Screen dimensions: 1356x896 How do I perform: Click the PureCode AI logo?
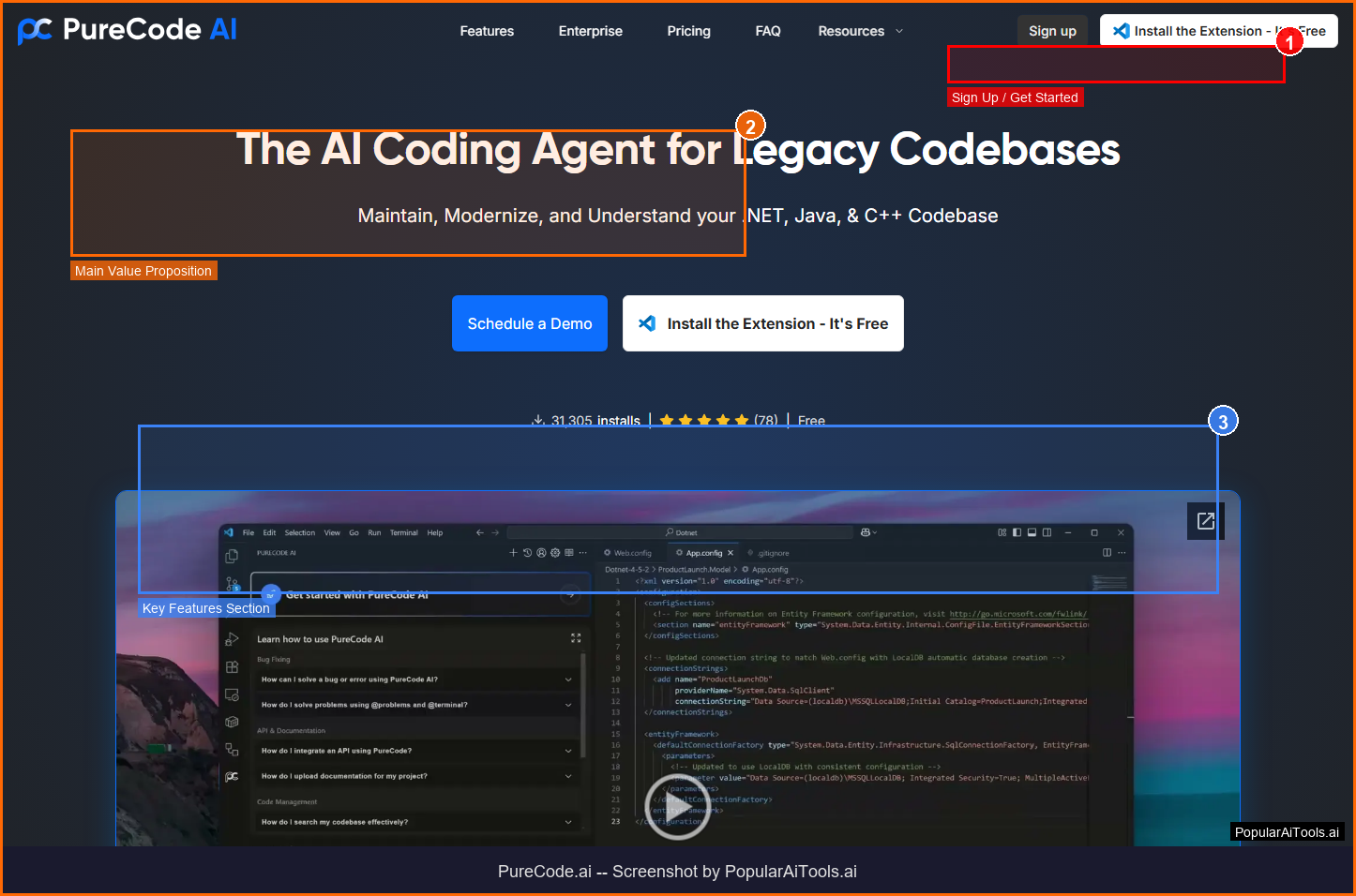[x=127, y=30]
